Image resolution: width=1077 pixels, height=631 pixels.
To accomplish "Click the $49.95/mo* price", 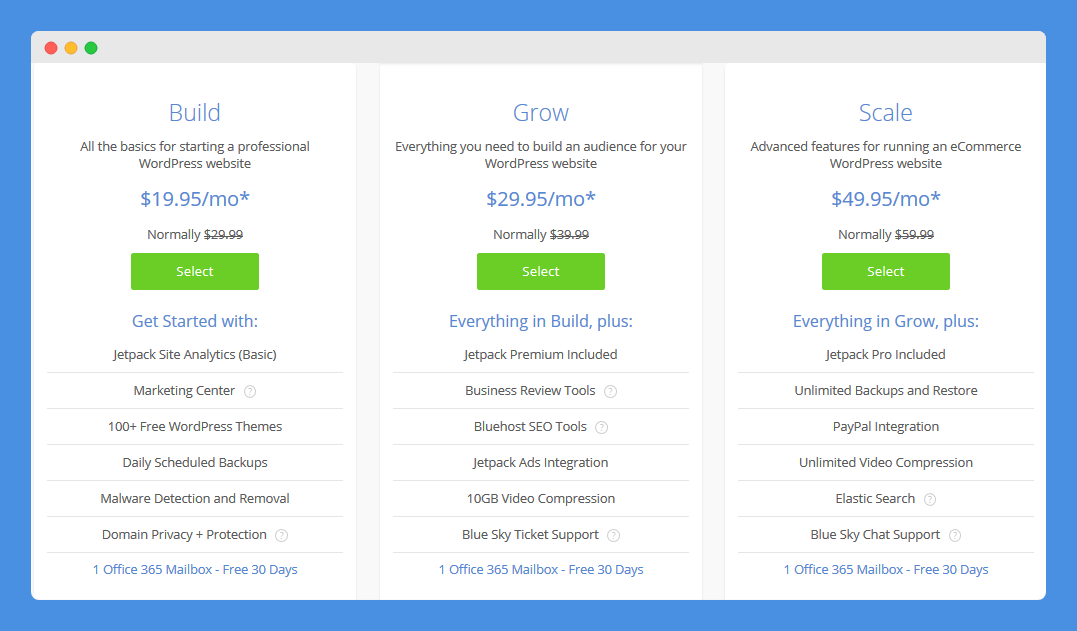I will pos(886,199).
